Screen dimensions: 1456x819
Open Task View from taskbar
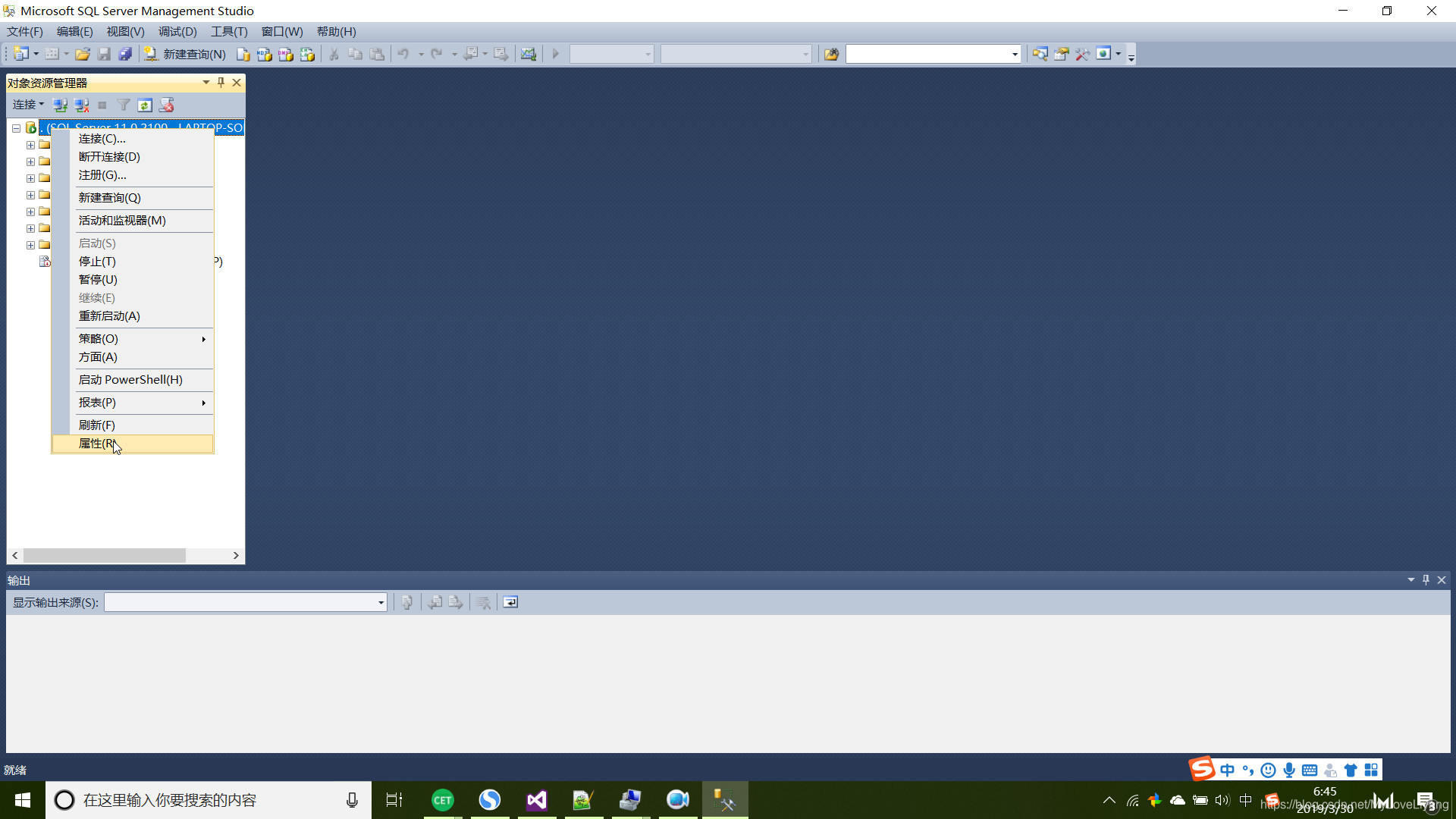coord(394,800)
